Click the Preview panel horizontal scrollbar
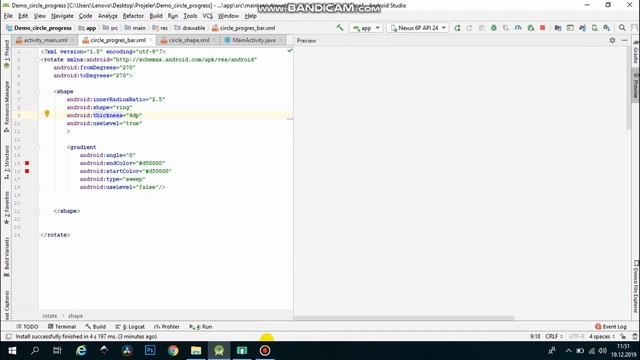 pos(404,318)
